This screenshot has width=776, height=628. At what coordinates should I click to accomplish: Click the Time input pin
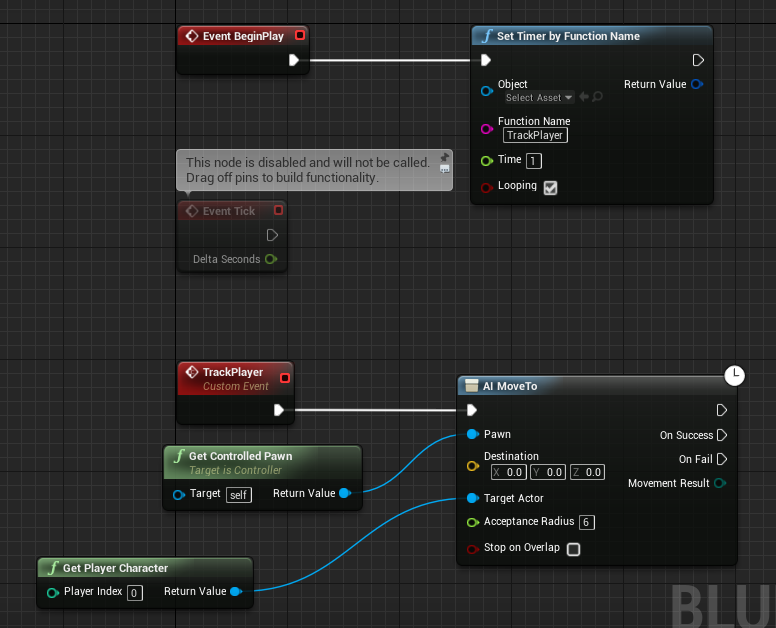click(486, 161)
